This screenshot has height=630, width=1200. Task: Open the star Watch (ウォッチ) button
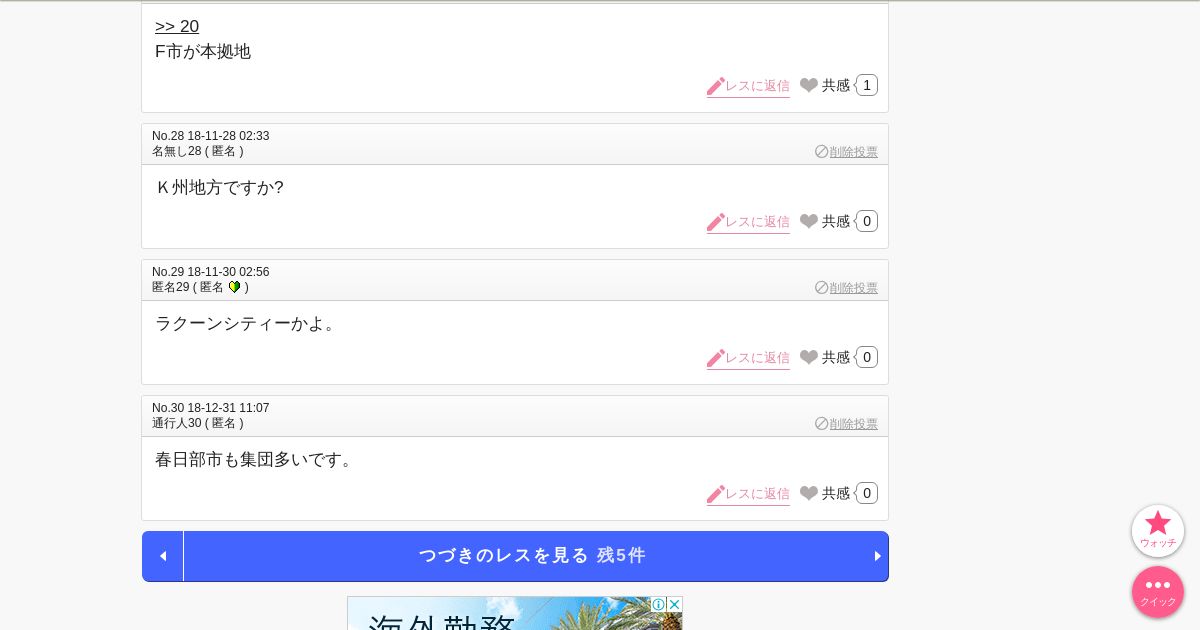coord(1158,531)
